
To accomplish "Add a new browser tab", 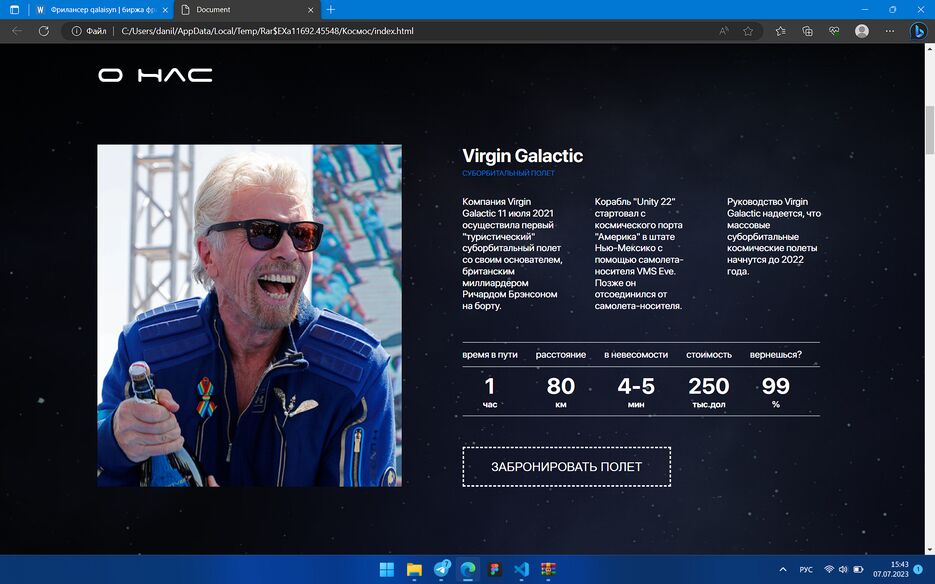I will tap(330, 10).
